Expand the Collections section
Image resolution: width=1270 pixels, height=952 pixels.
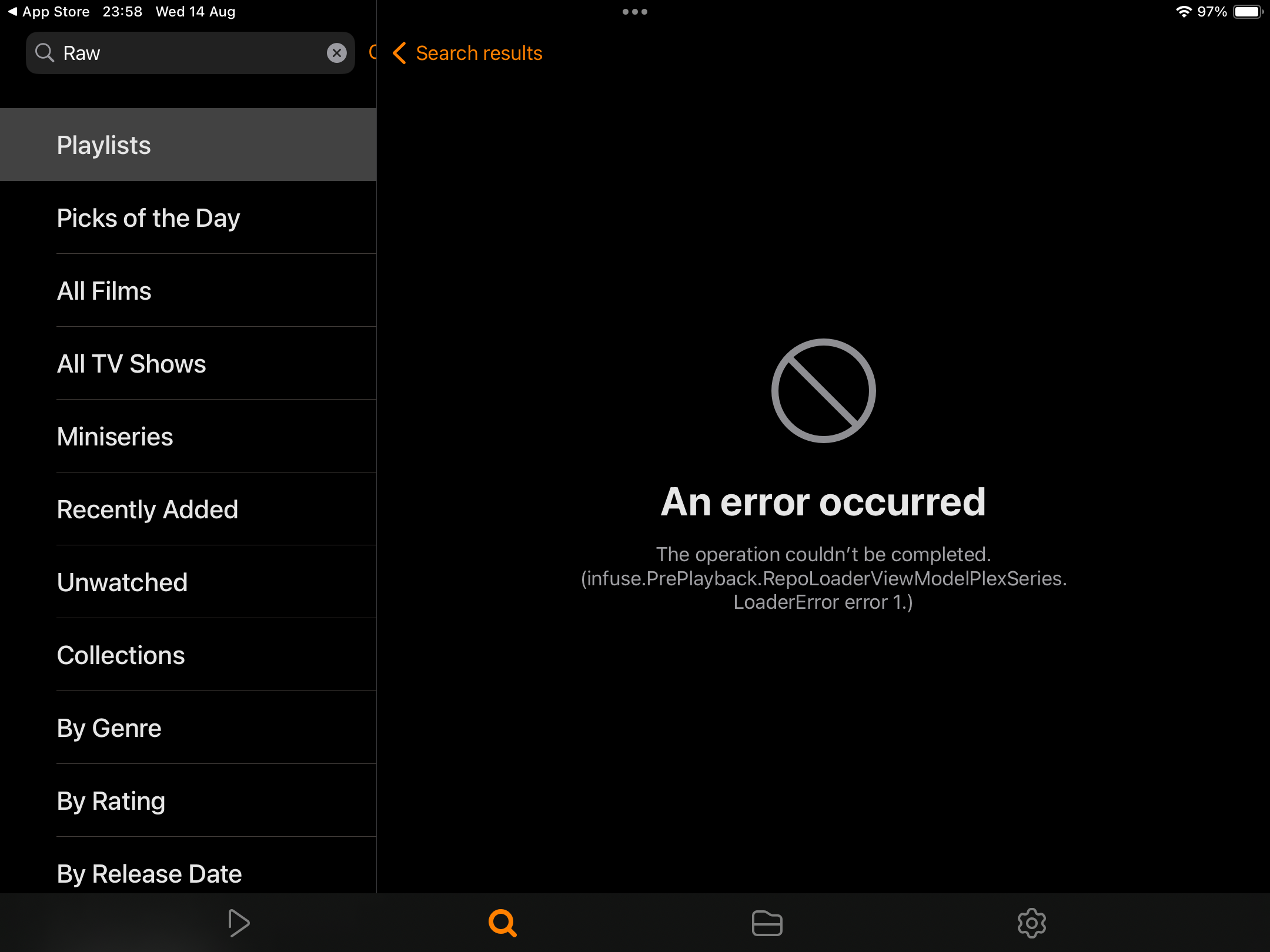tap(188, 655)
